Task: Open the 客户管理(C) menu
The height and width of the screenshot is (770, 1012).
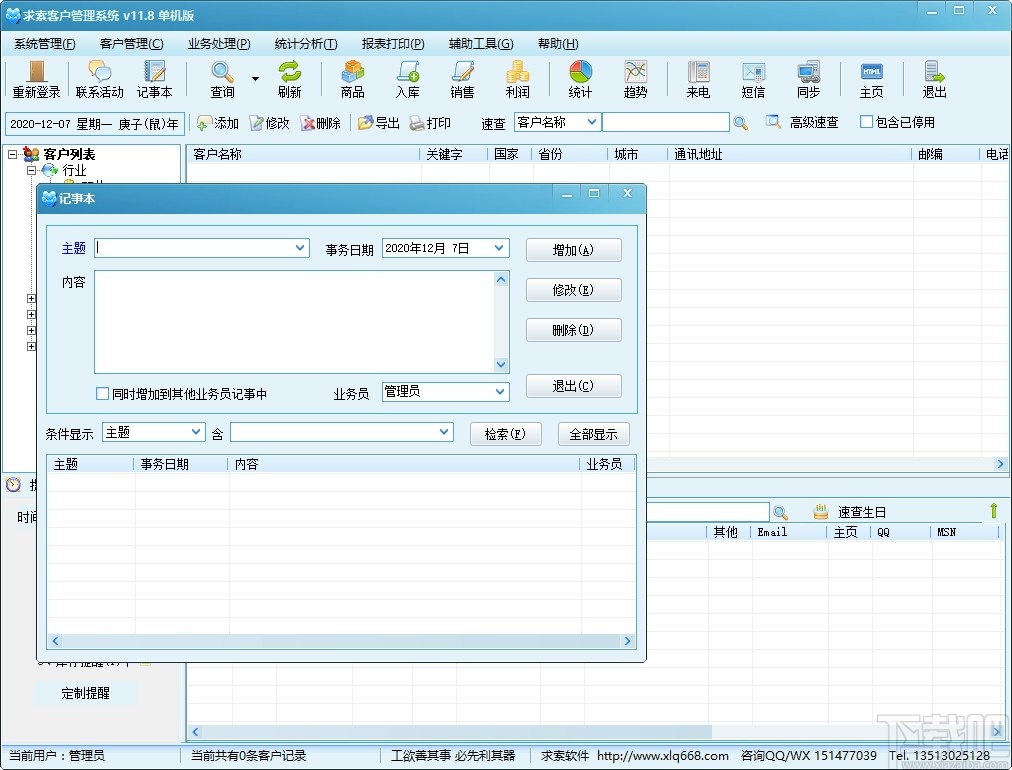Action: click(x=132, y=44)
